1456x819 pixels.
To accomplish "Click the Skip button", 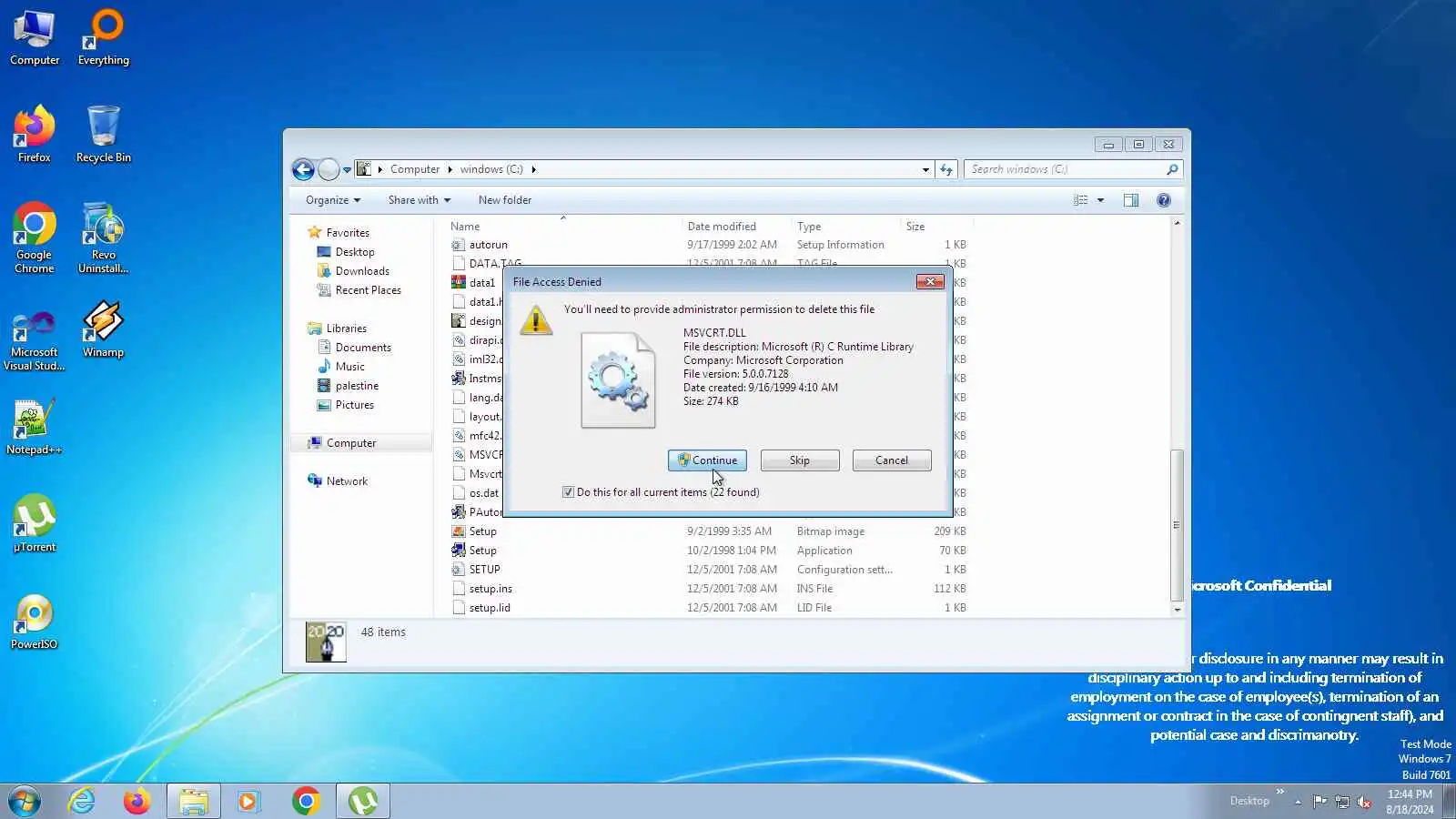I will point(800,460).
